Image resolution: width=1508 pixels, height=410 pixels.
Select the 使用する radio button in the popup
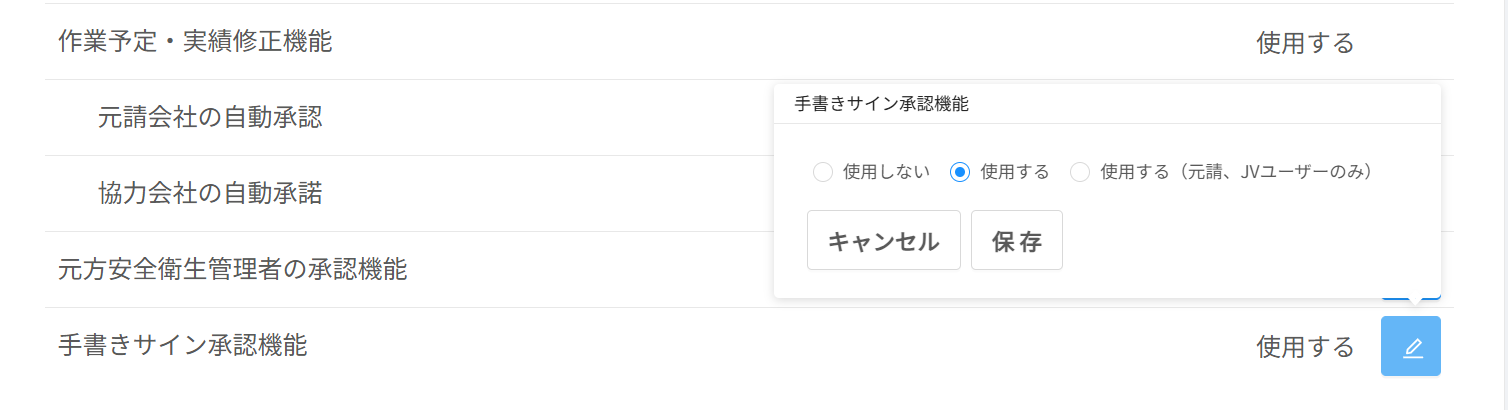pyautogui.click(x=960, y=172)
